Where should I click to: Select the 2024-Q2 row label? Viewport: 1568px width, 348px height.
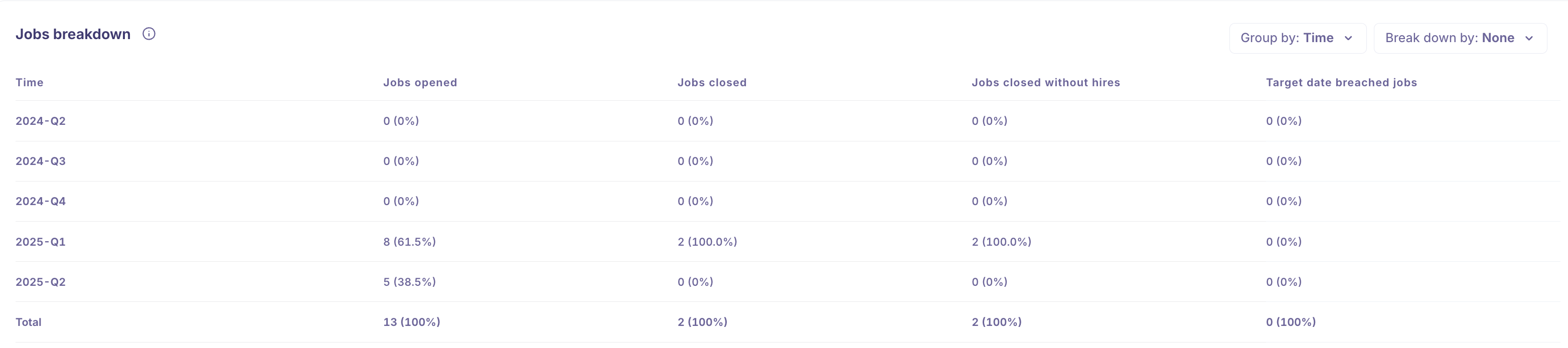point(41,121)
